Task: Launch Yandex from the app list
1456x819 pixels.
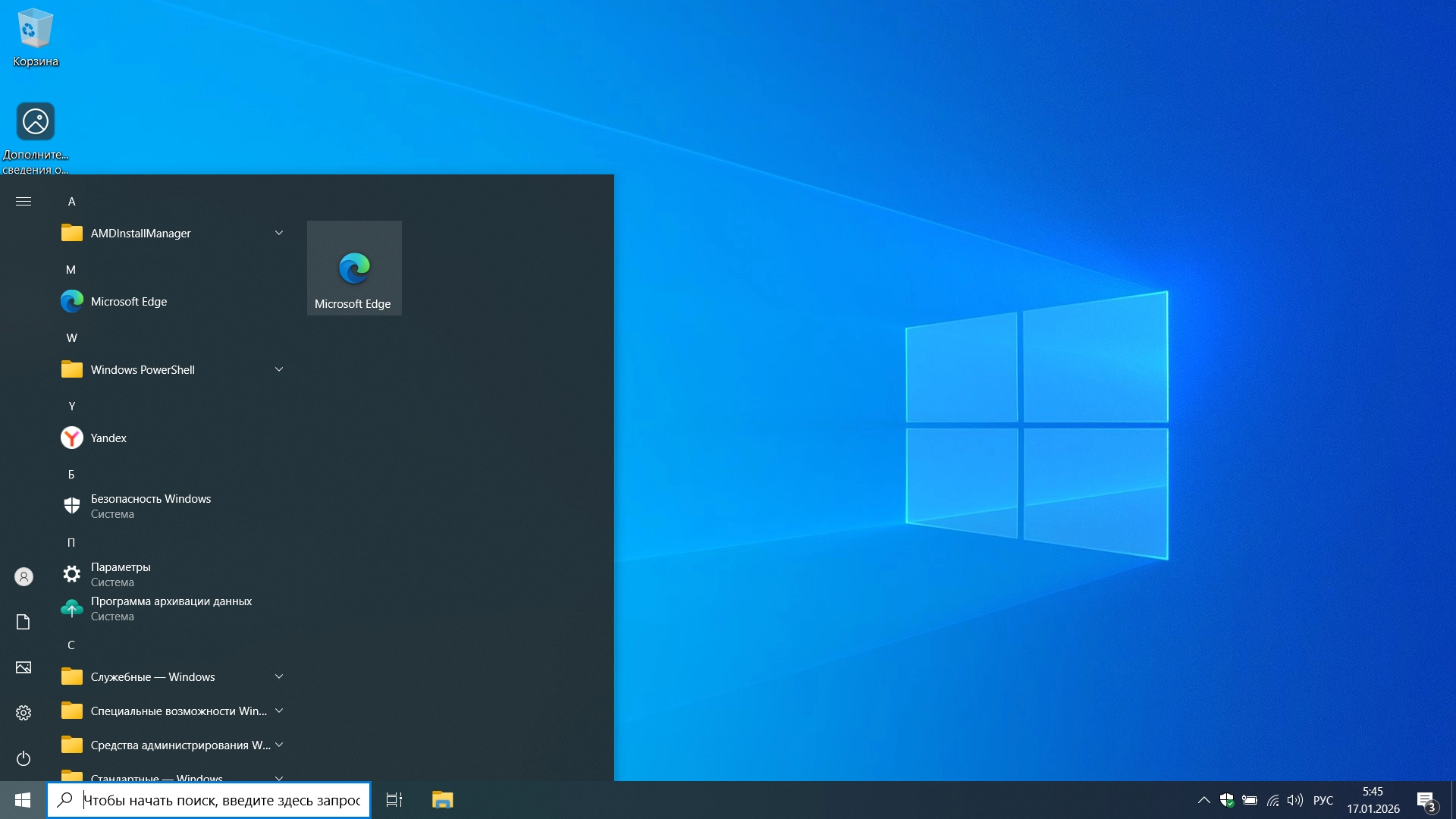Action: pyautogui.click(x=108, y=438)
